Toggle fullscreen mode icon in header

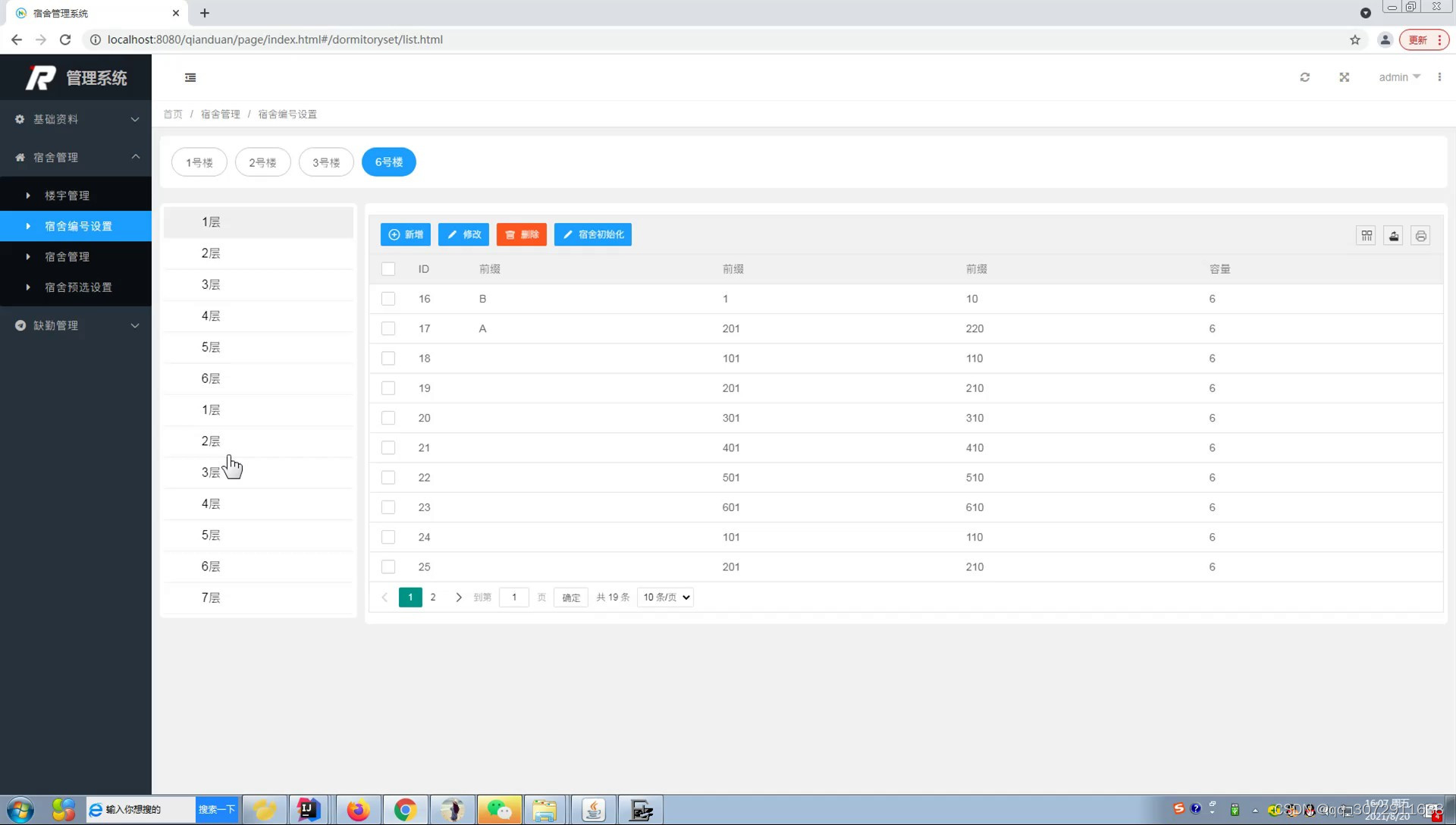tap(1344, 77)
